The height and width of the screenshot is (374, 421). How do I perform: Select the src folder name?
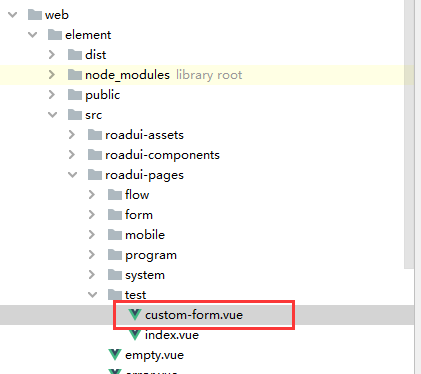tap(93, 115)
